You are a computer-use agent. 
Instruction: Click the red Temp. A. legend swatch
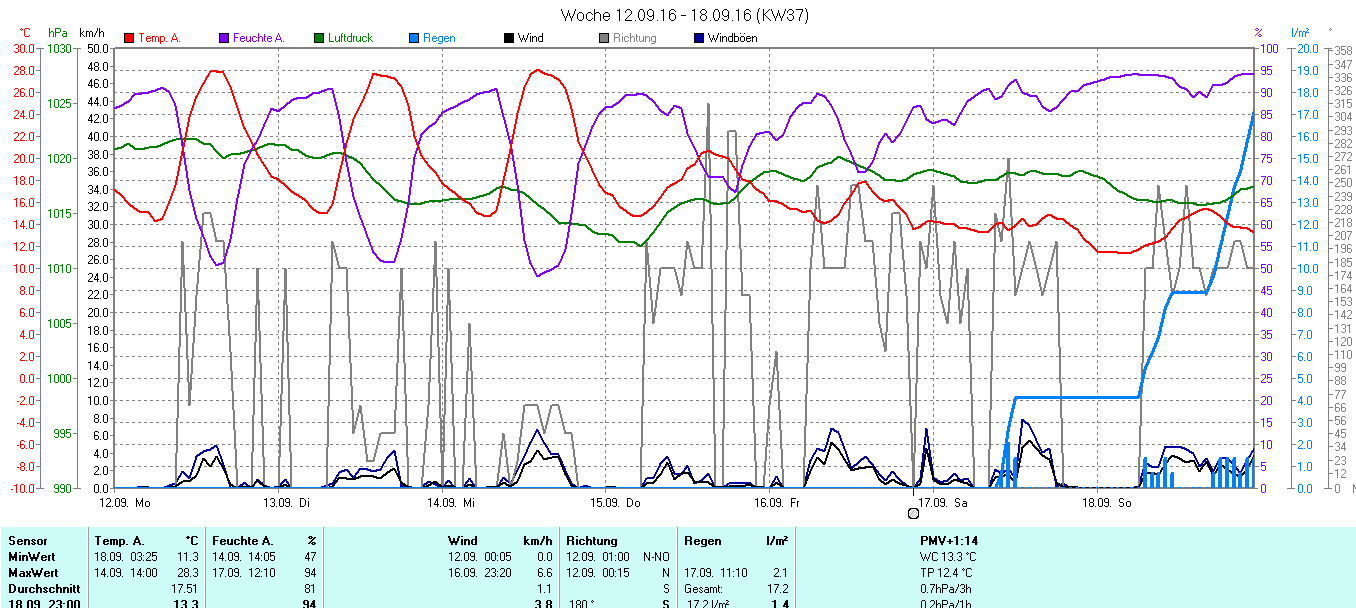tap(129, 38)
